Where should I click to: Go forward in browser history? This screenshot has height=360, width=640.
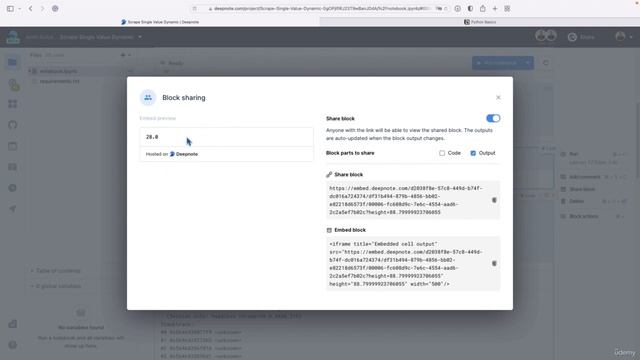coord(42,9)
